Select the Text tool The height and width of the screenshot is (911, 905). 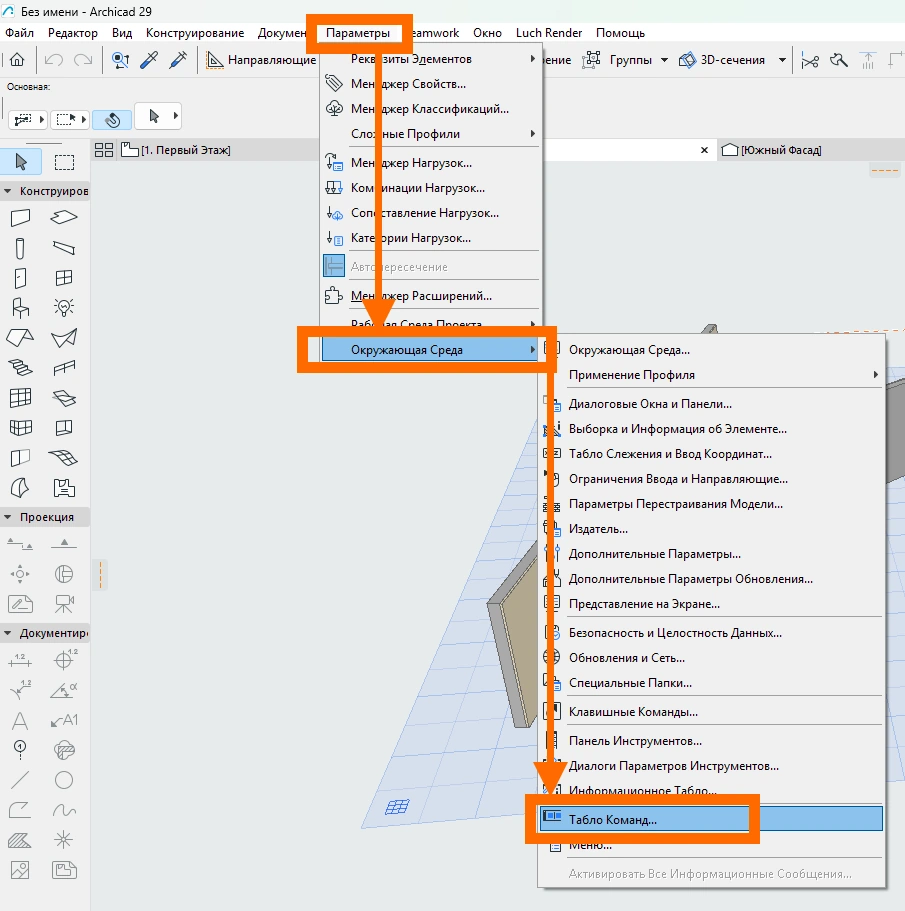(x=20, y=720)
